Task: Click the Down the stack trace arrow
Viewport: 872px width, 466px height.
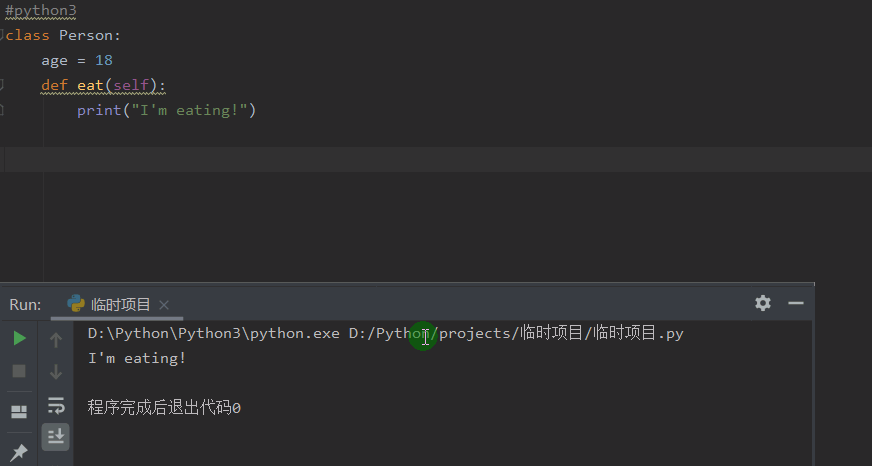Action: (56, 372)
